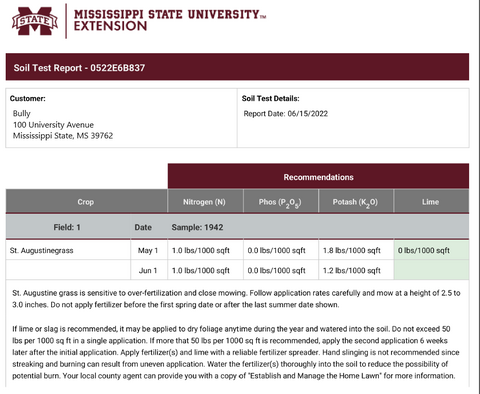The height and width of the screenshot is (394, 480).
Task: Click the Mississippi State M logo
Action: tap(35, 21)
